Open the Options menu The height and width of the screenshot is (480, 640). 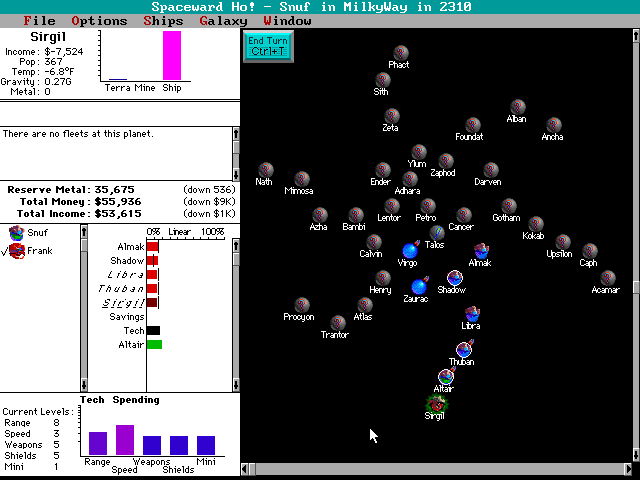[99, 21]
